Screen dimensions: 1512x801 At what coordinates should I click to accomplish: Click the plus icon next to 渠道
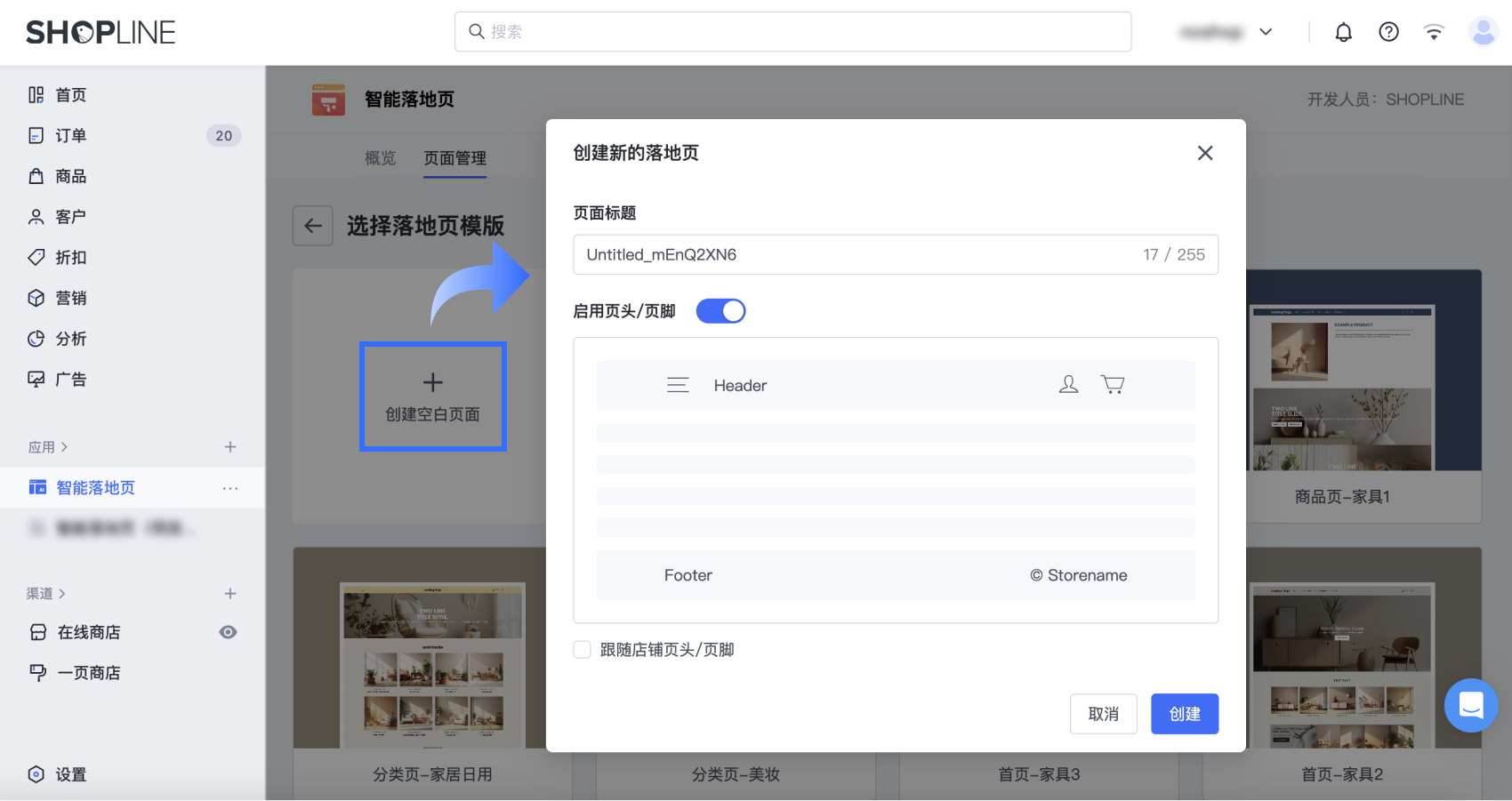(230, 594)
